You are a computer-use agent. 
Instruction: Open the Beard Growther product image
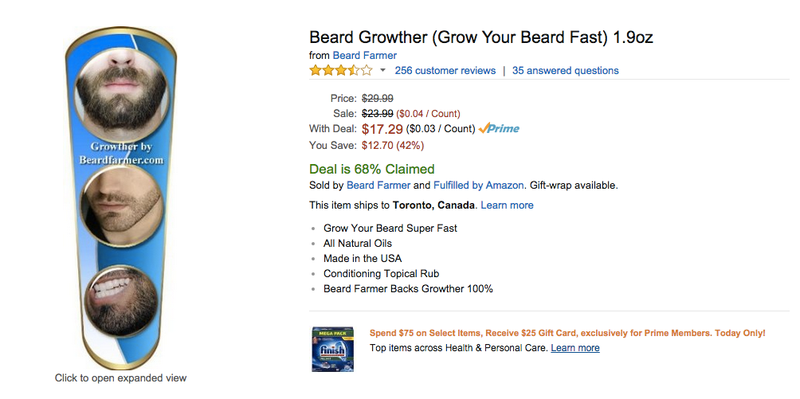(121, 198)
